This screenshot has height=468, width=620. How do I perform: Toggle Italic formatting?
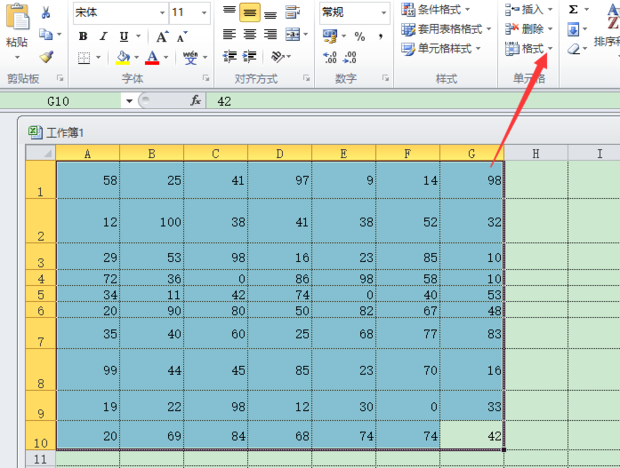(x=104, y=36)
